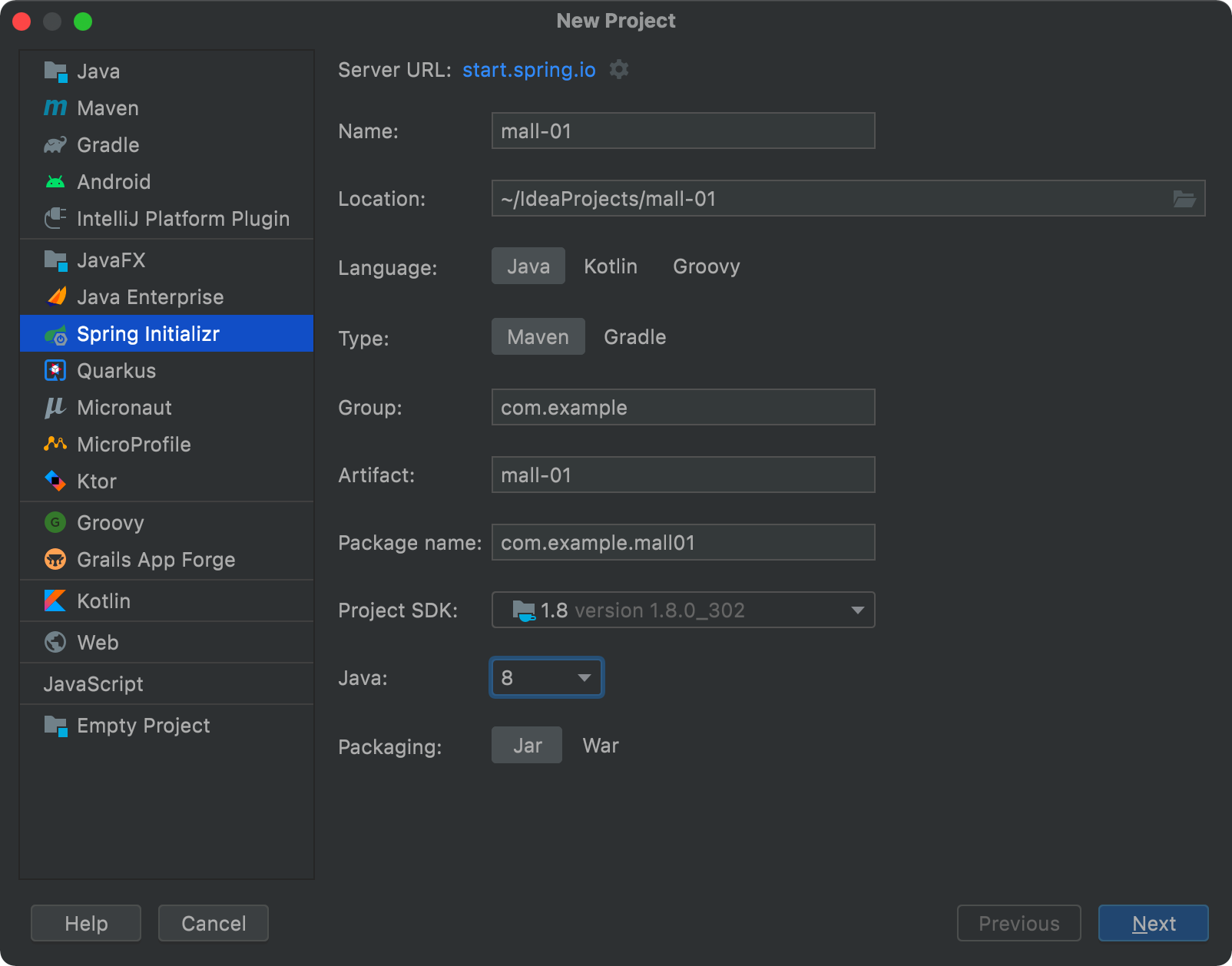Screen dimensions: 1232x966
Task: Select Java Enterprise category label
Action: [x=151, y=297]
